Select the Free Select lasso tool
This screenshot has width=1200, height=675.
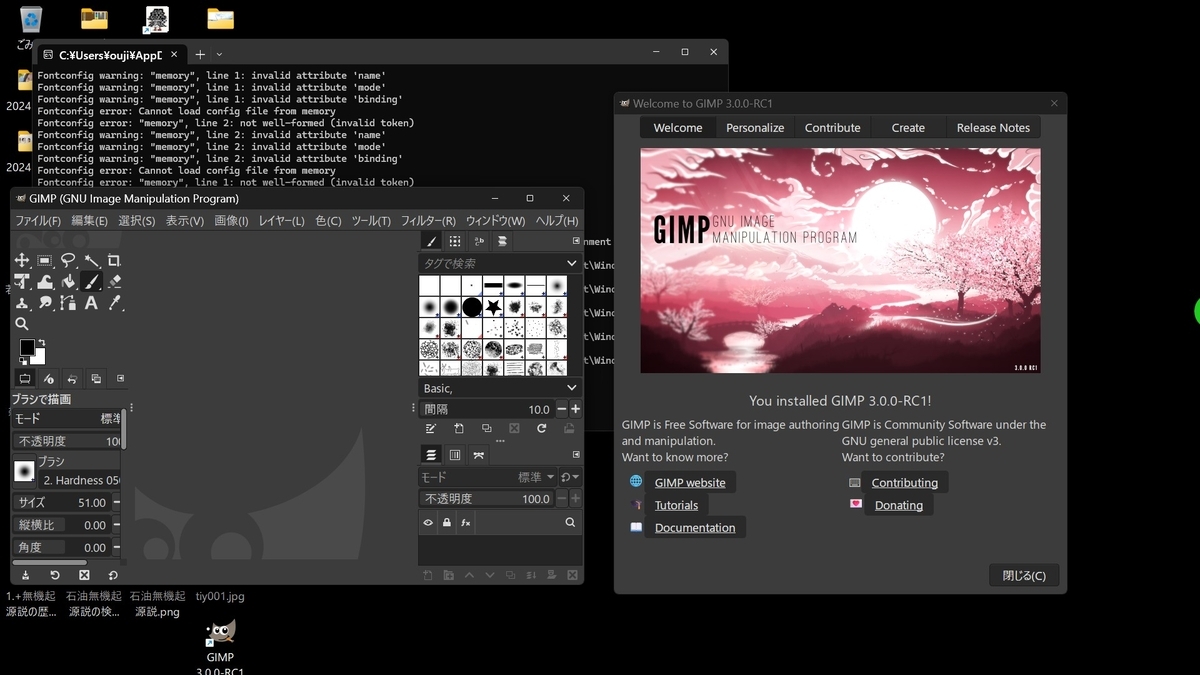(x=68, y=260)
